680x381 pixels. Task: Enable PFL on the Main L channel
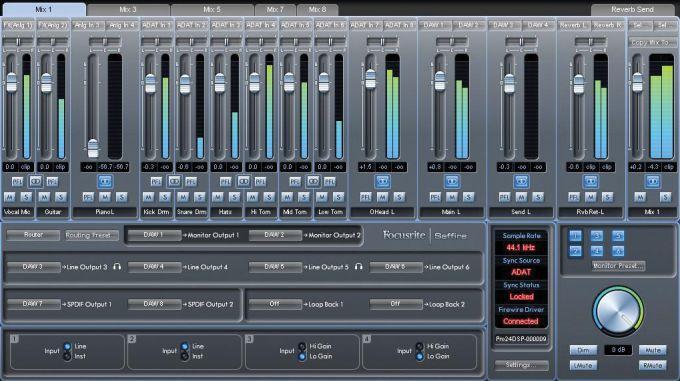click(435, 197)
